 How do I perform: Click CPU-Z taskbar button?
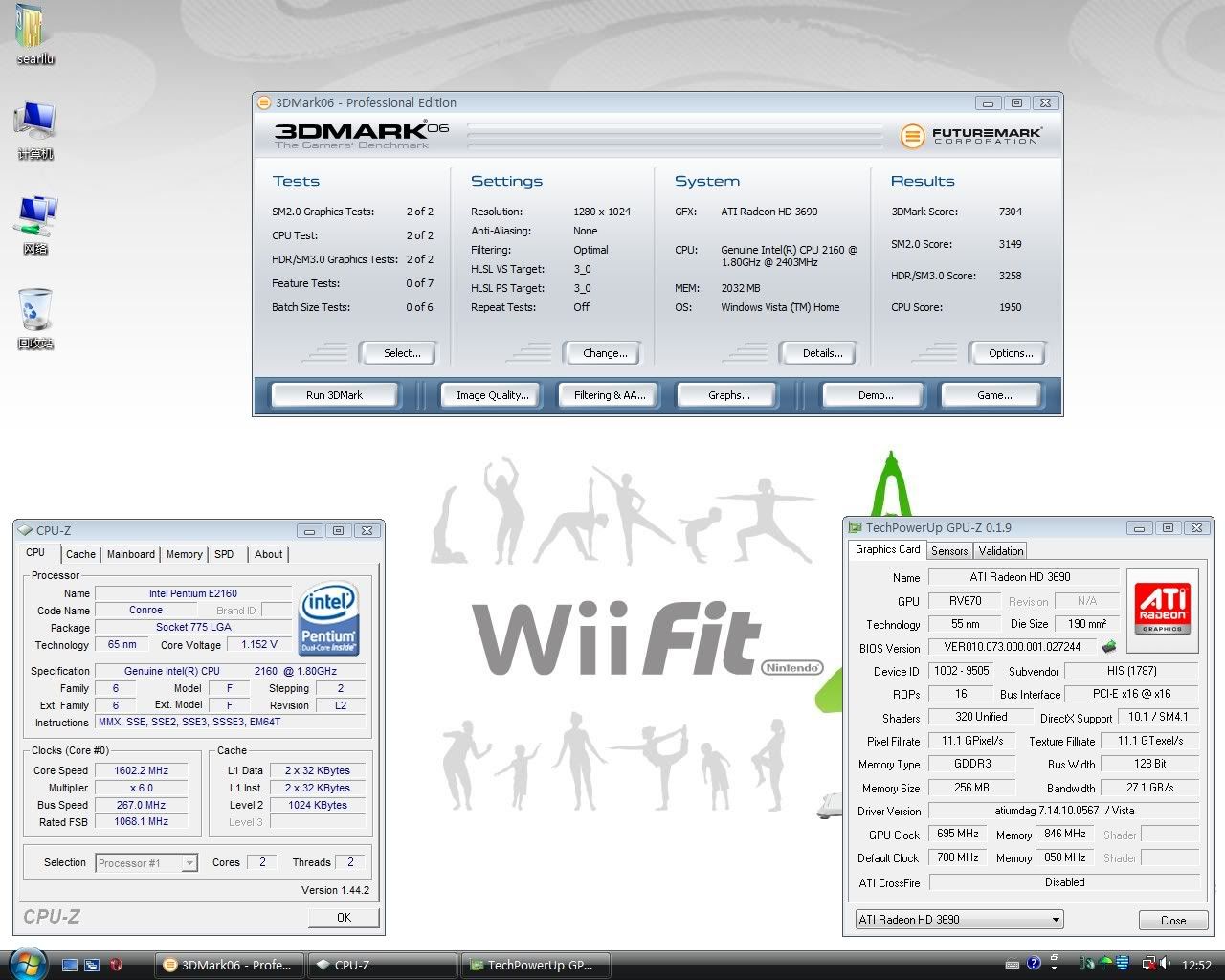(383, 965)
